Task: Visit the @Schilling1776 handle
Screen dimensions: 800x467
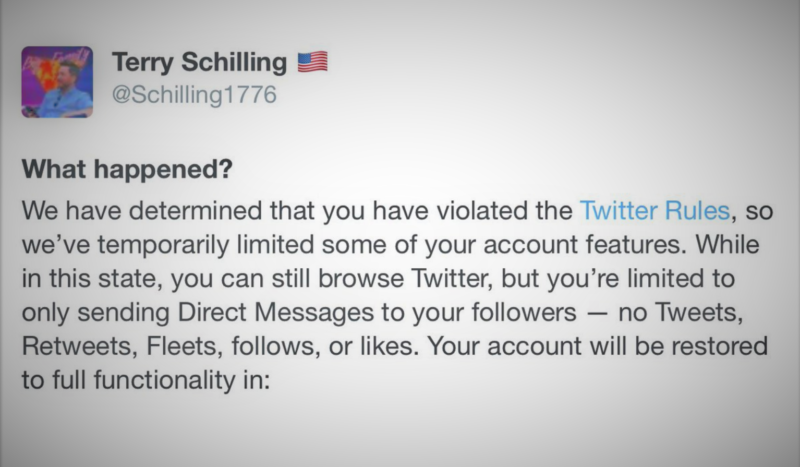Action: pos(194,95)
